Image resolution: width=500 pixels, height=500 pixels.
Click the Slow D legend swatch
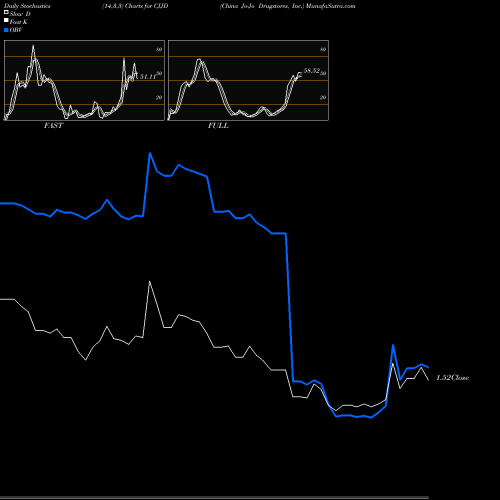click(6, 12)
